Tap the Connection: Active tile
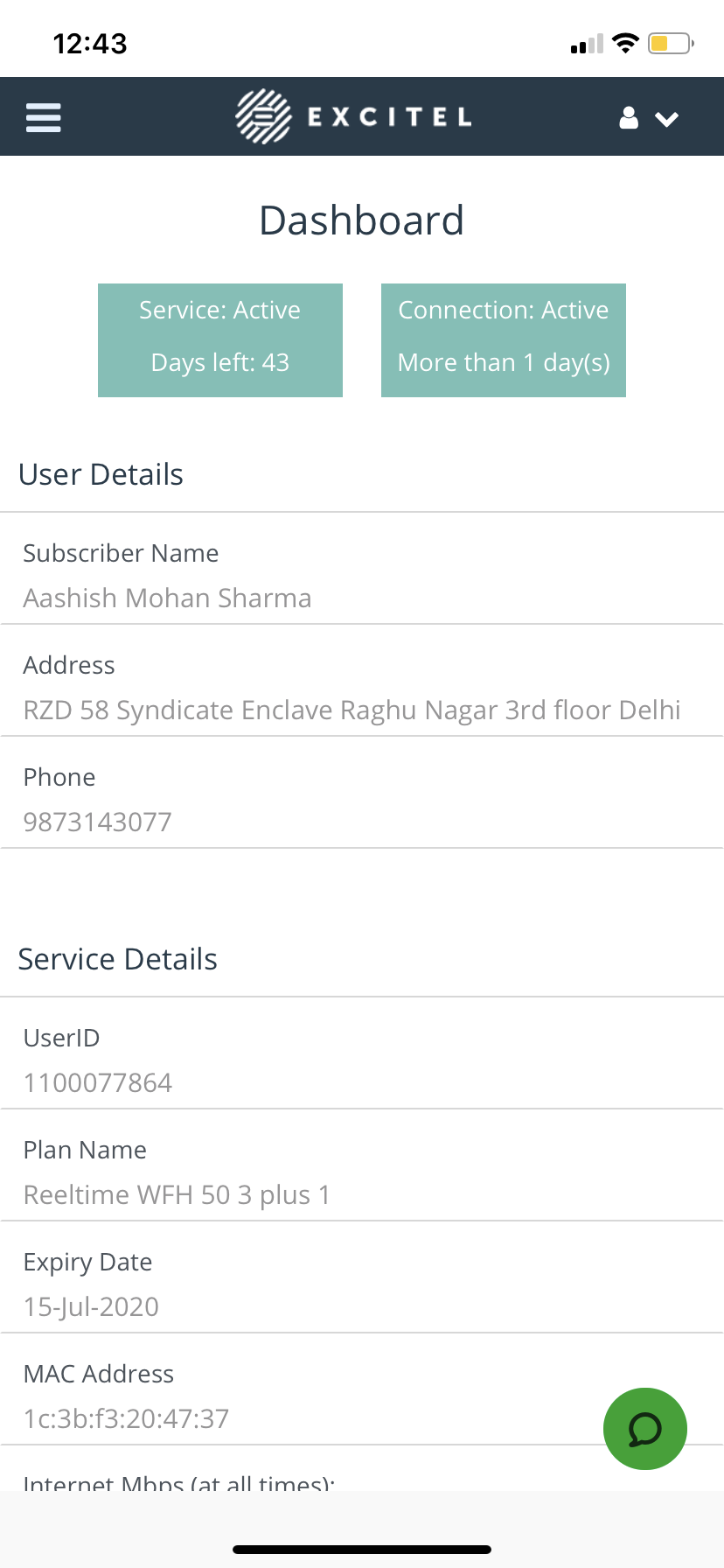Viewport: 724px width, 1568px height. click(x=504, y=340)
